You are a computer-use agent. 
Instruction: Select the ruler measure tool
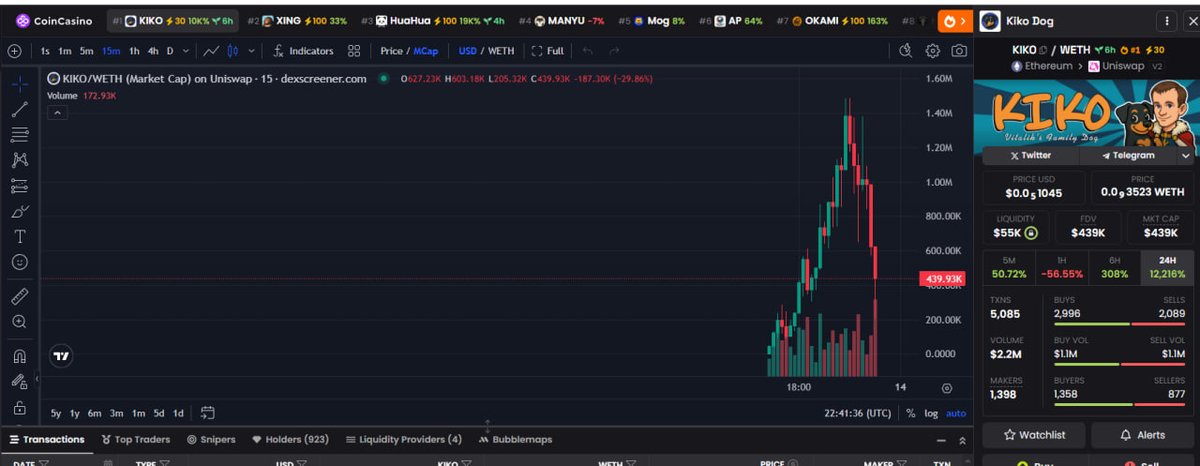[x=19, y=296]
